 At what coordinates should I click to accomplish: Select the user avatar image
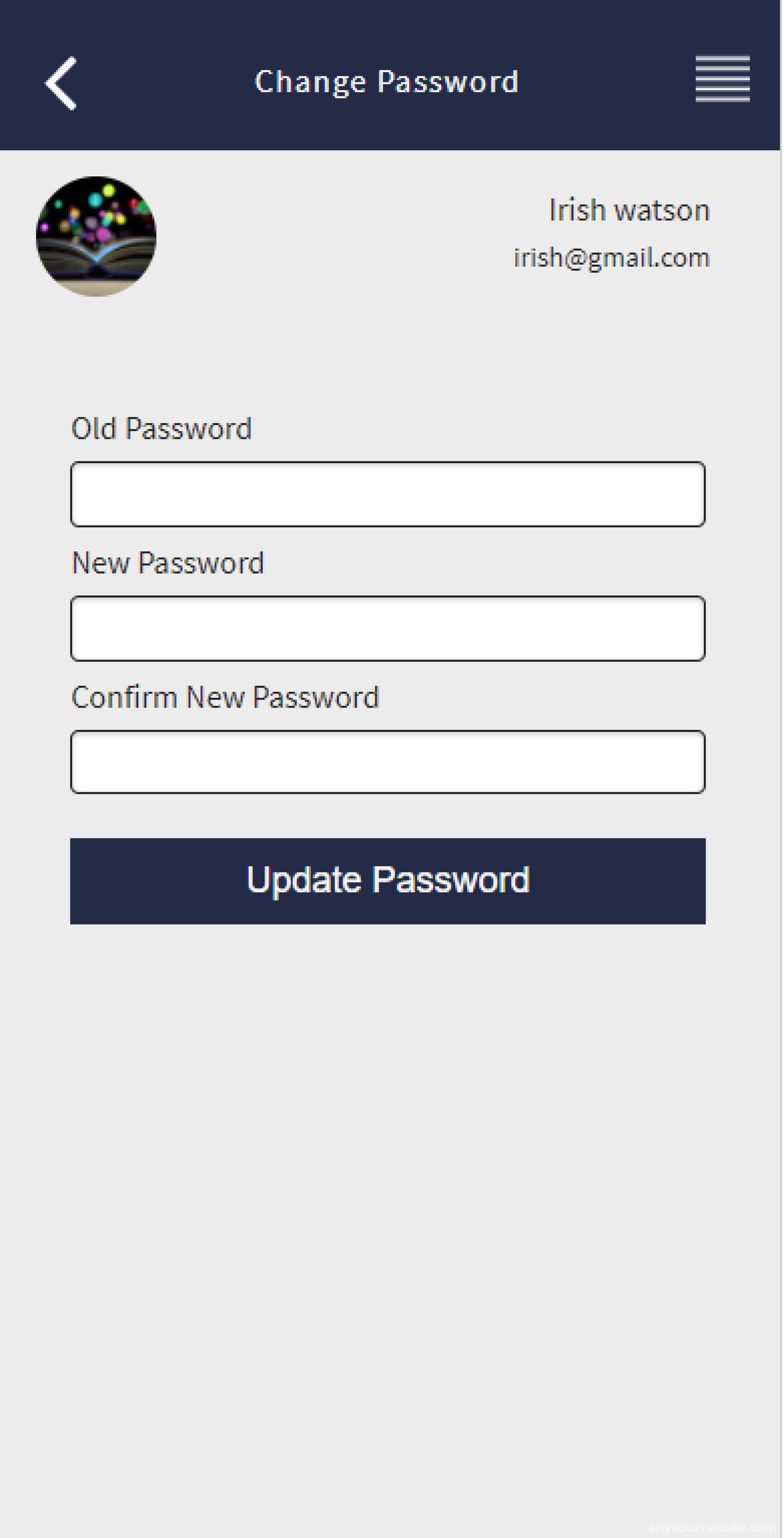tap(96, 236)
